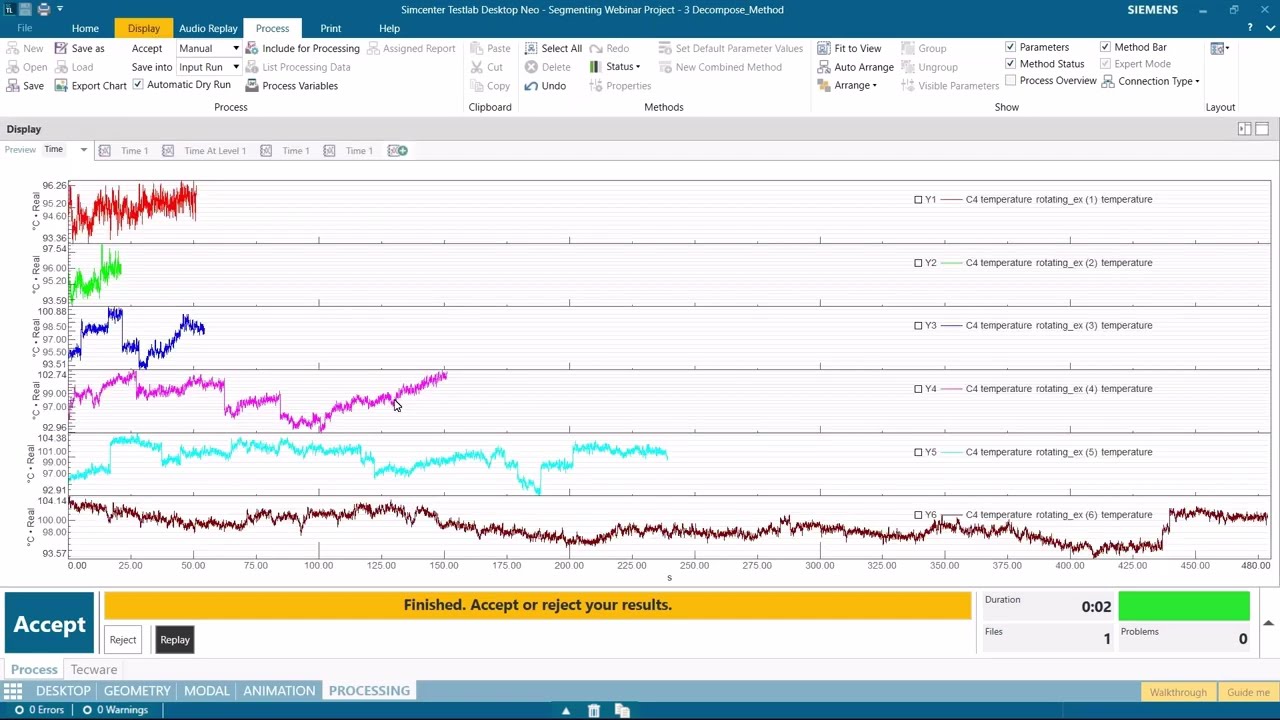Click the split display layout icon
The image size is (1280, 720).
coord(1244,129)
